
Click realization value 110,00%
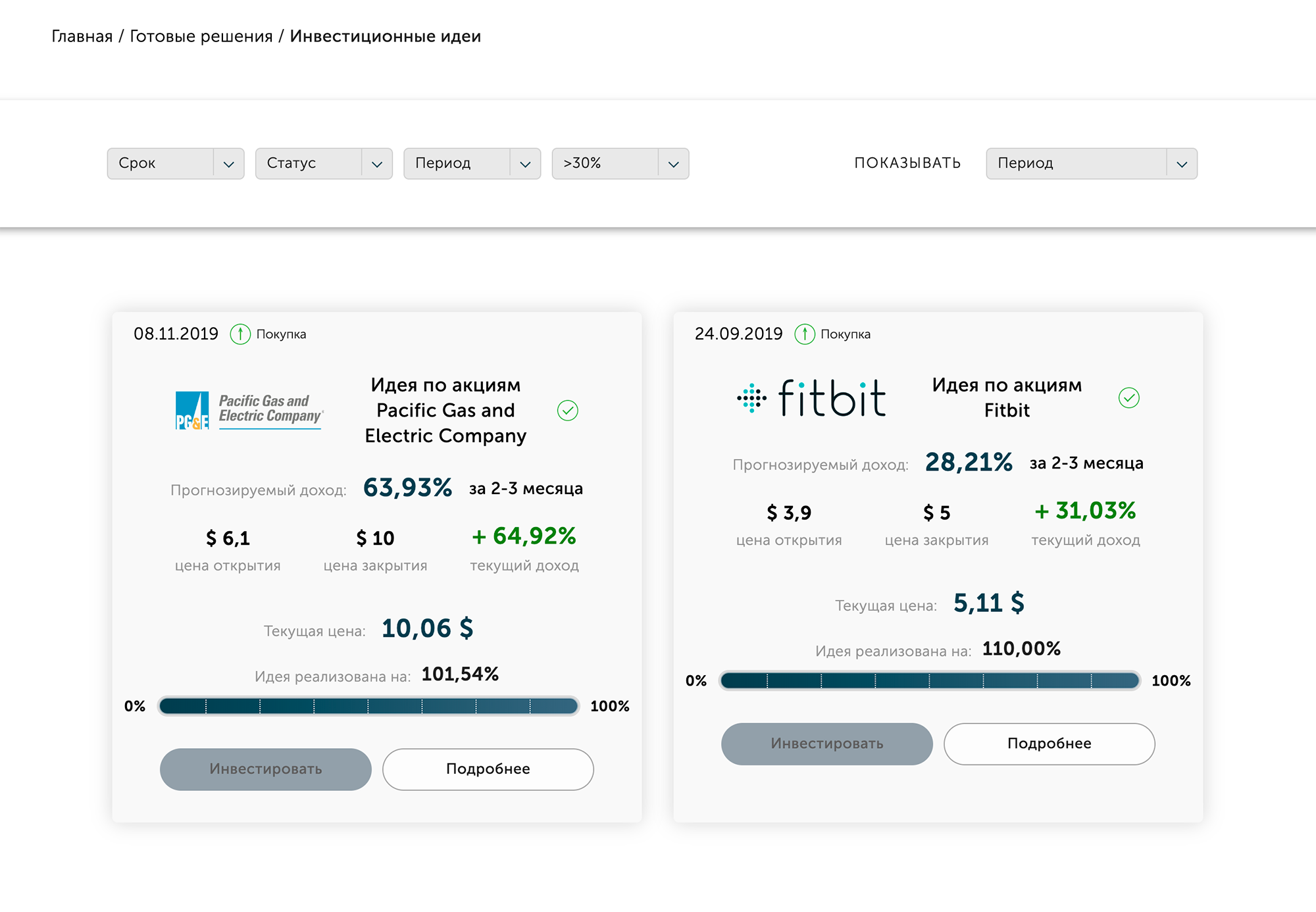[x=1021, y=649]
